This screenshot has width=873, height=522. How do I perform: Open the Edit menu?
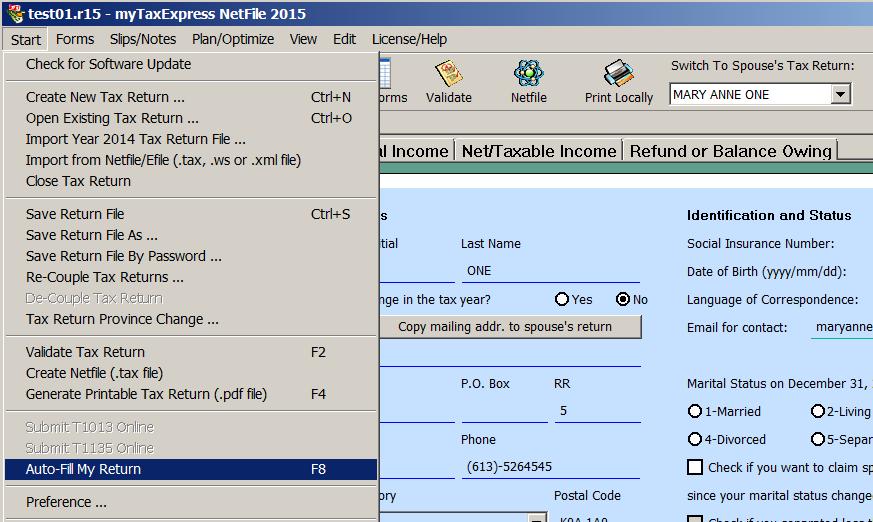(x=344, y=40)
